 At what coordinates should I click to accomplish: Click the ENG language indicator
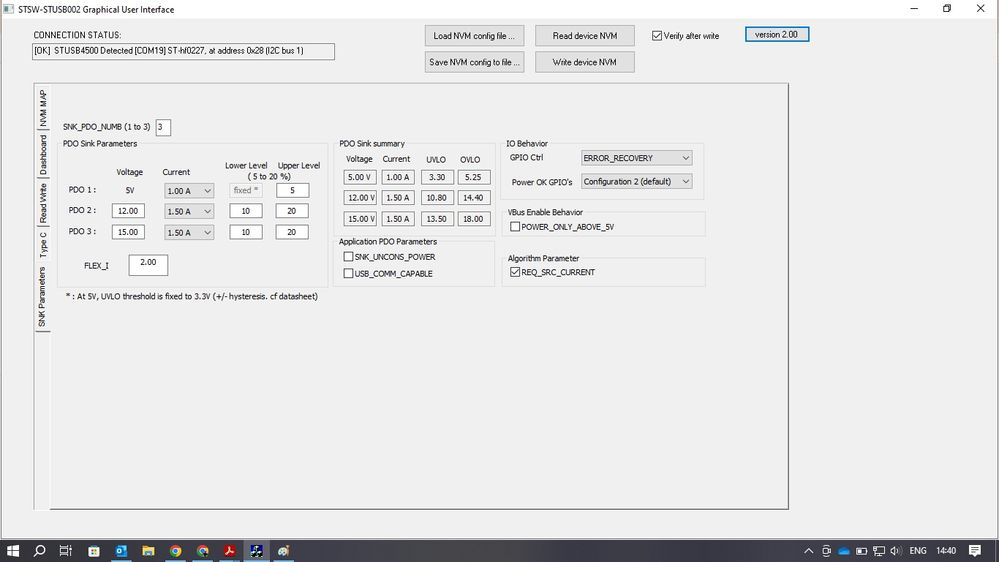(x=917, y=551)
